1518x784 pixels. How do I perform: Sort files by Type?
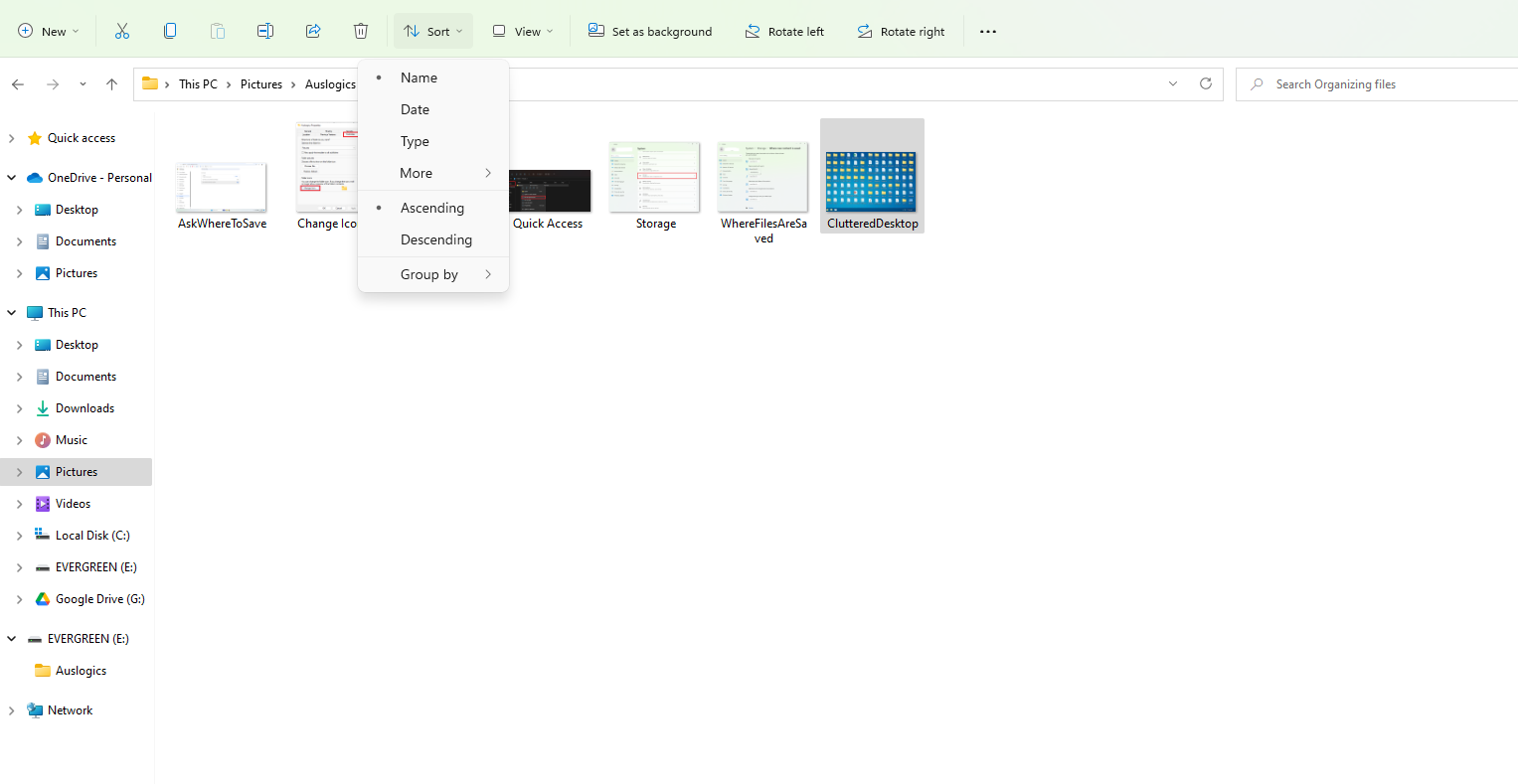[x=415, y=141]
